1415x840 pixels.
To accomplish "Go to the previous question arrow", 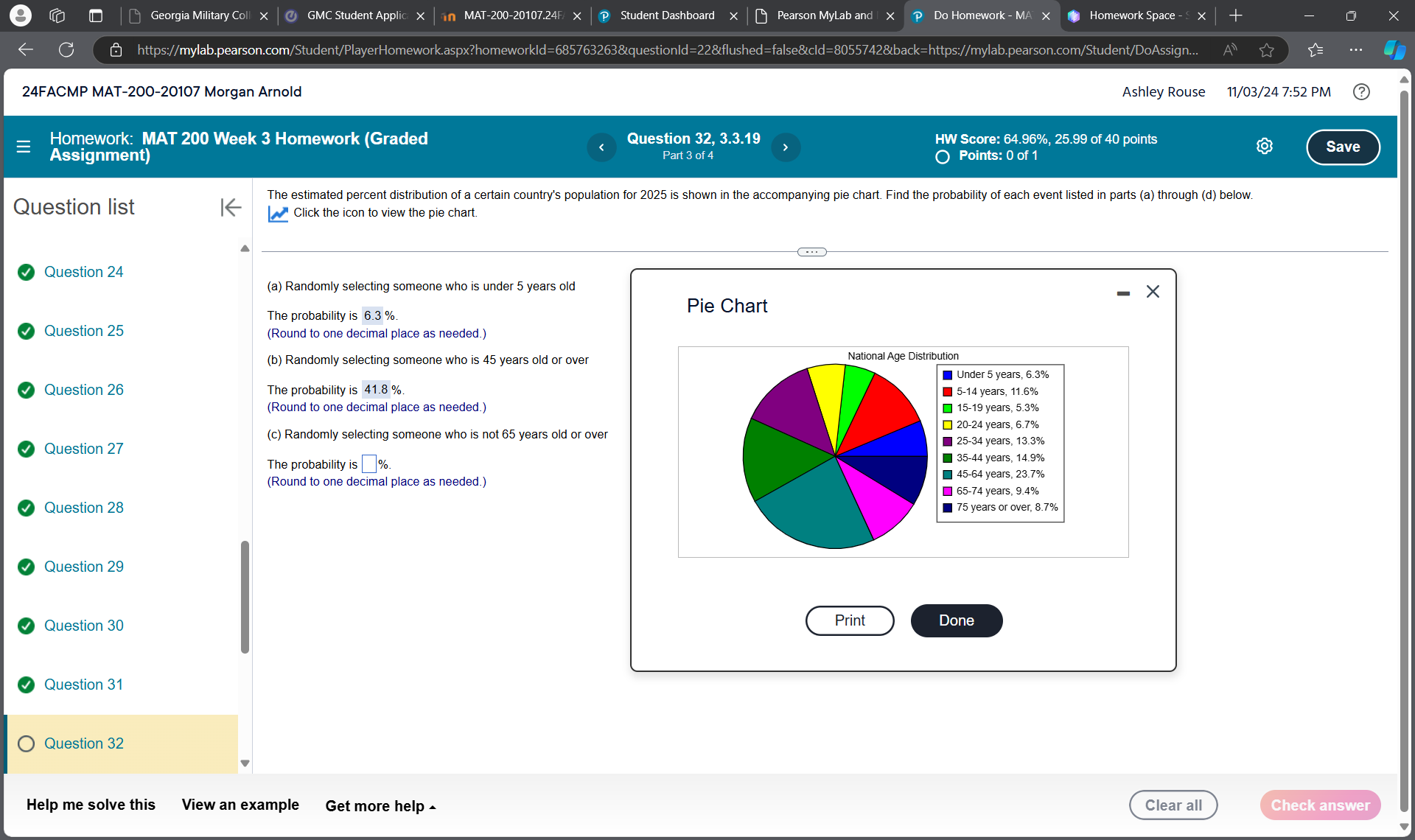I will click(x=601, y=147).
